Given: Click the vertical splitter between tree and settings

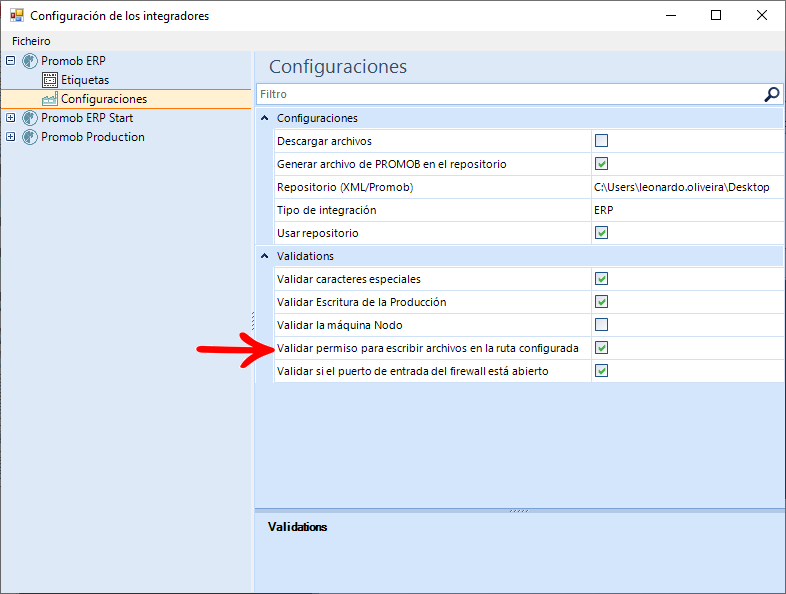Looking at the screenshot, I should click(253, 321).
